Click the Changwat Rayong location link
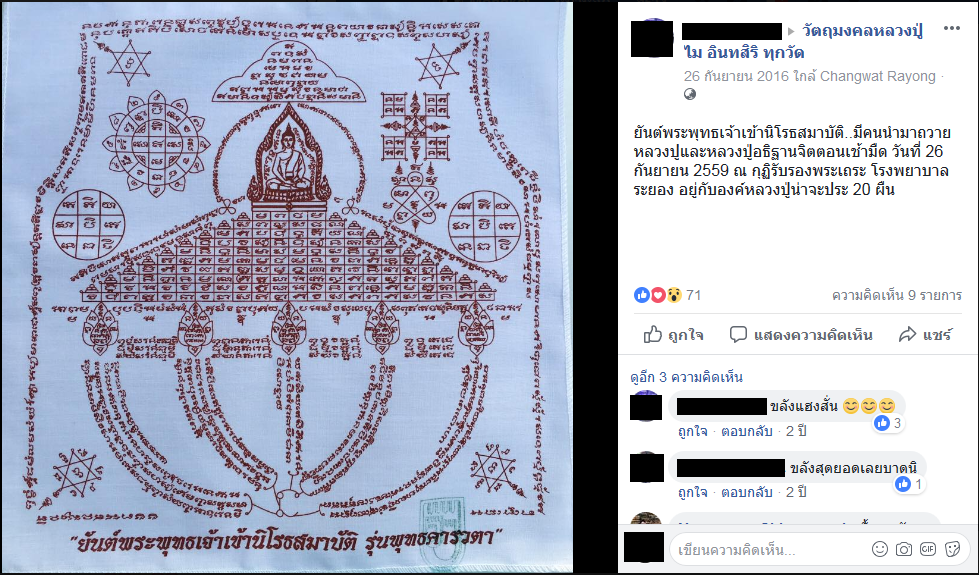 tap(877, 76)
